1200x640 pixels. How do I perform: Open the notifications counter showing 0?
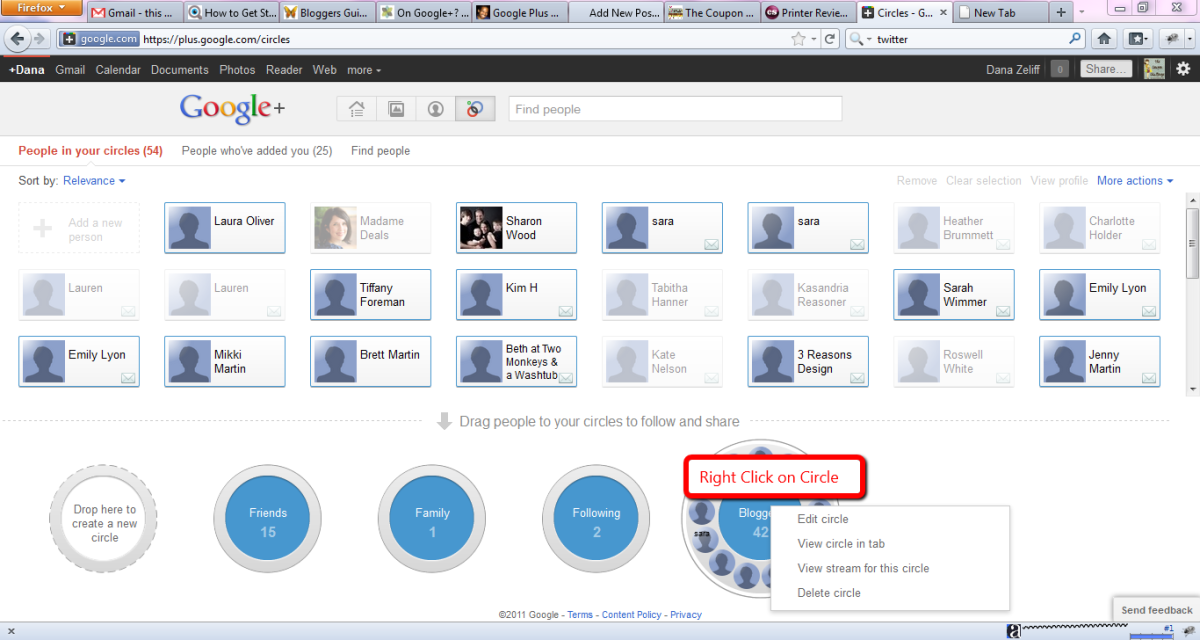pos(1059,69)
